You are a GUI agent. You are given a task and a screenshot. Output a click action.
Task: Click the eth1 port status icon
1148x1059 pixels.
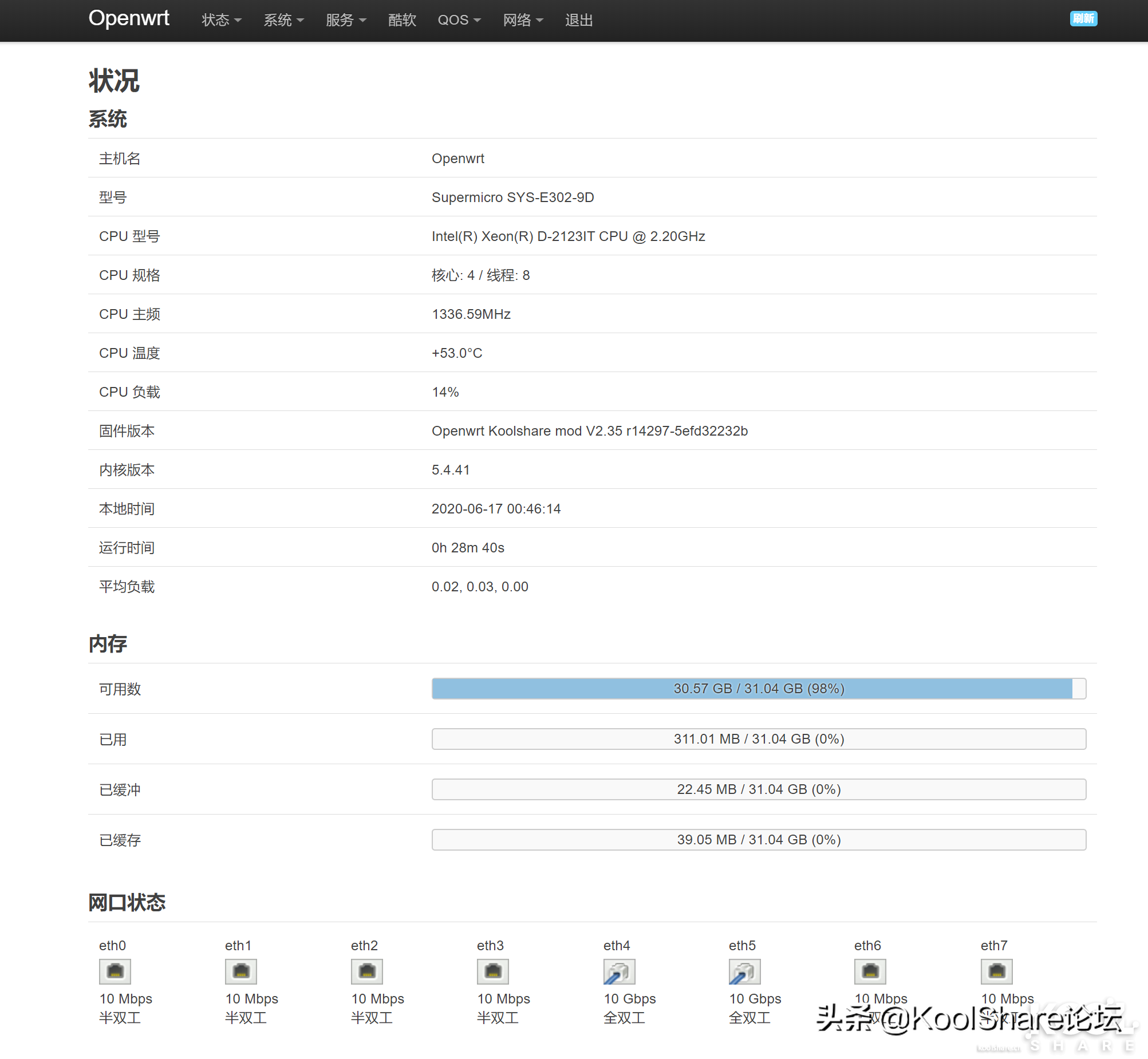coord(240,971)
